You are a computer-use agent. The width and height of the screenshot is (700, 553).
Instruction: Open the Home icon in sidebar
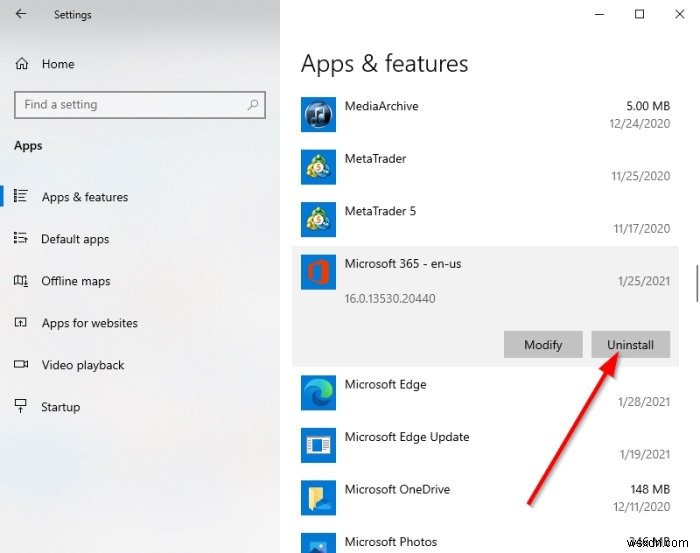coord(21,64)
